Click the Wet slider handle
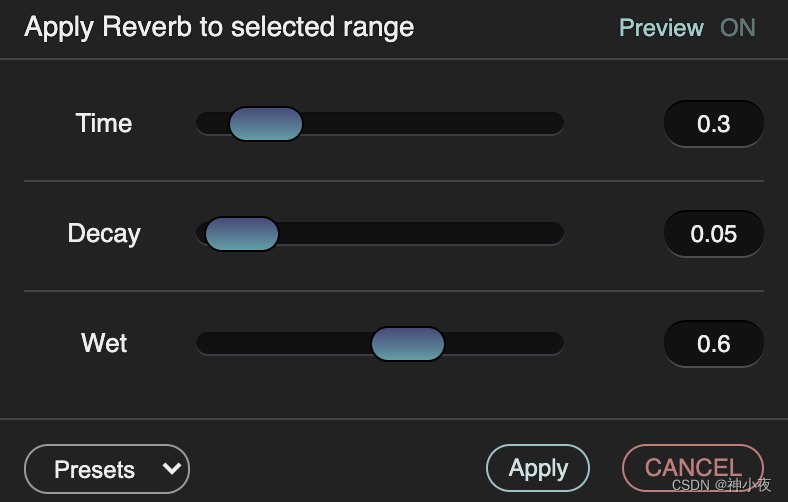The height and width of the screenshot is (502, 788). [x=408, y=344]
